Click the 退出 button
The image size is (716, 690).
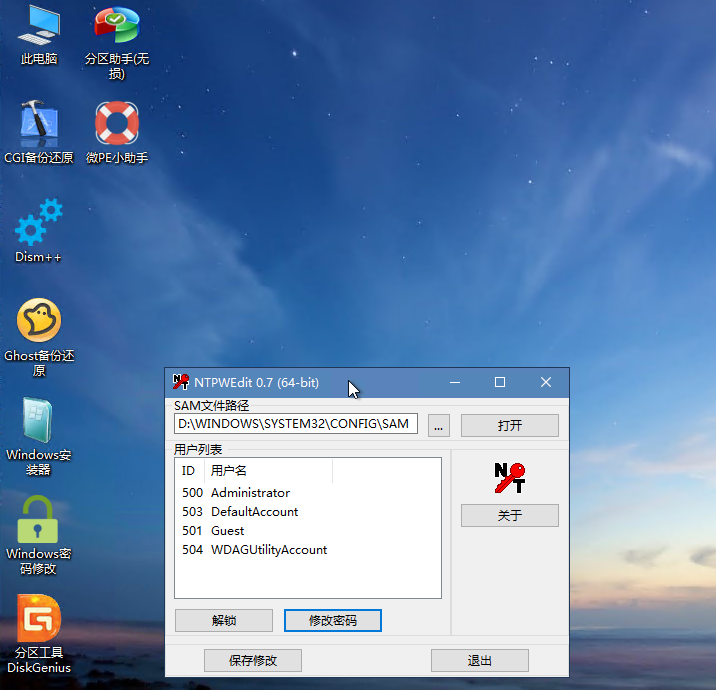pos(479,660)
